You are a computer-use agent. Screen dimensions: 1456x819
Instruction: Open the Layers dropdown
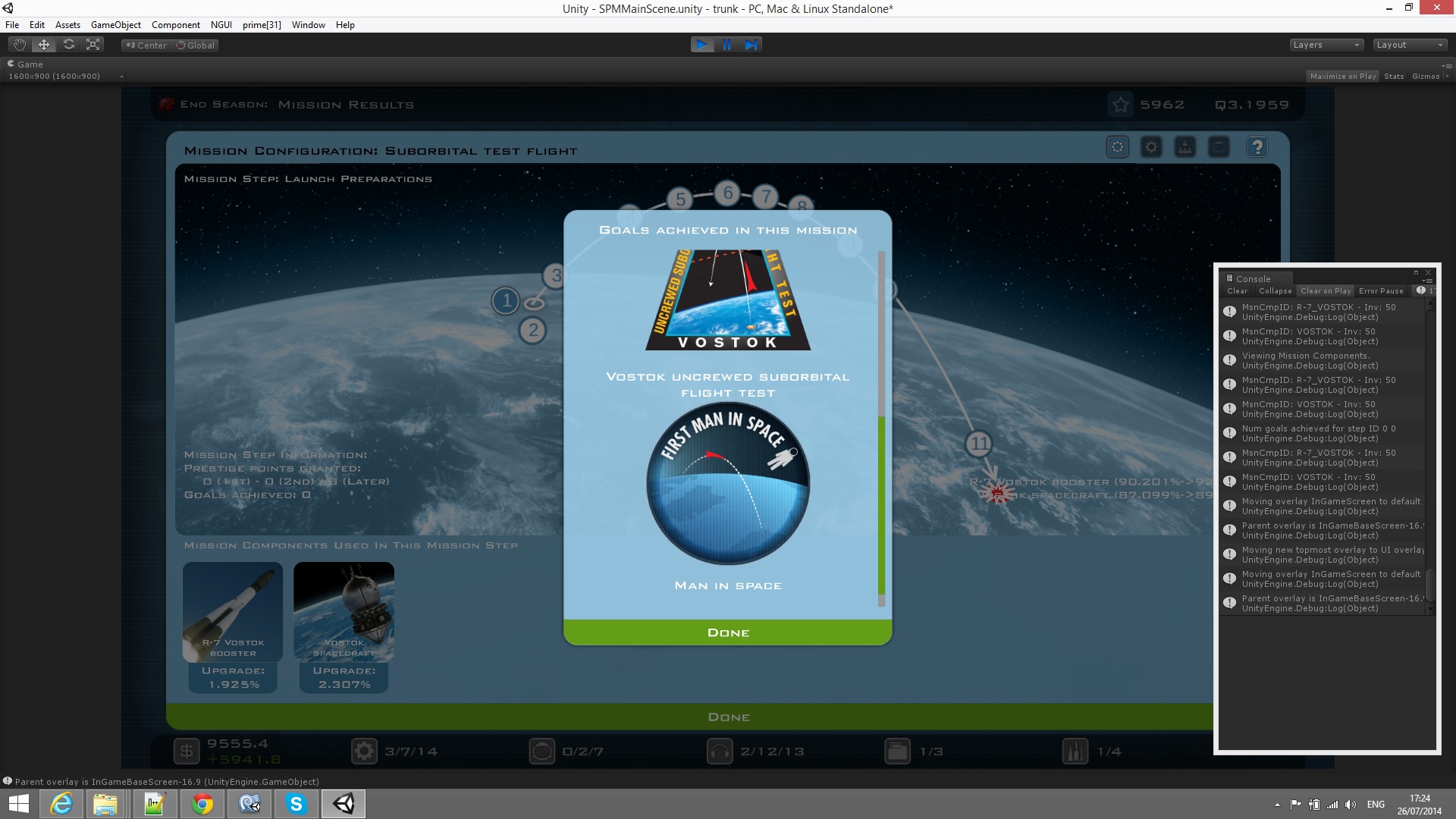point(1326,45)
